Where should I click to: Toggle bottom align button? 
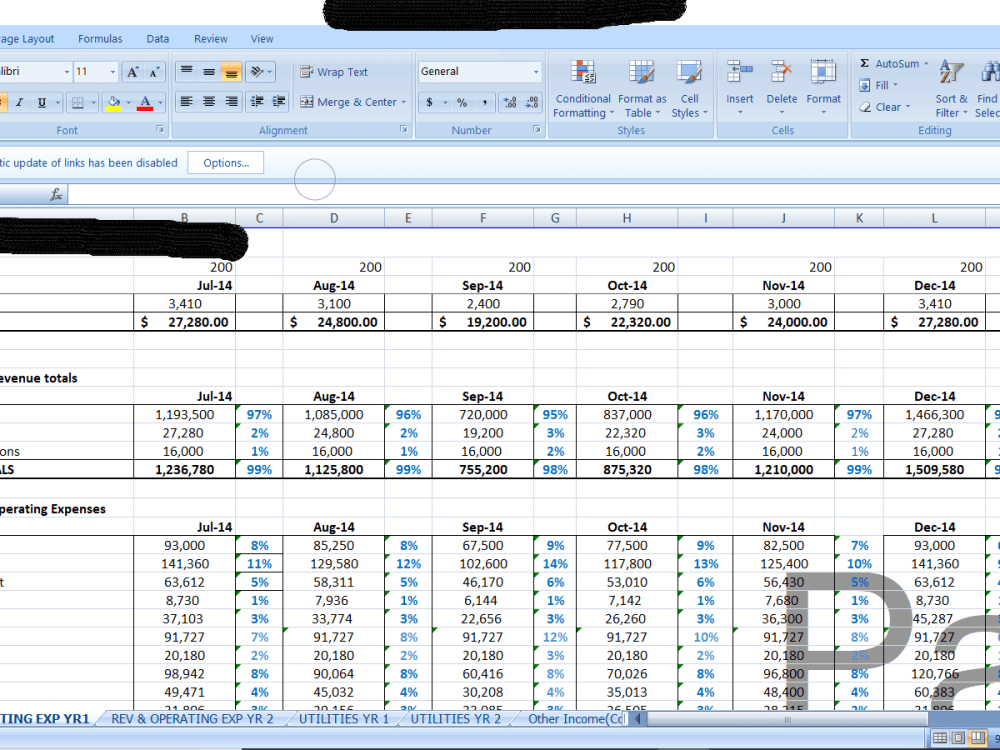(231, 71)
